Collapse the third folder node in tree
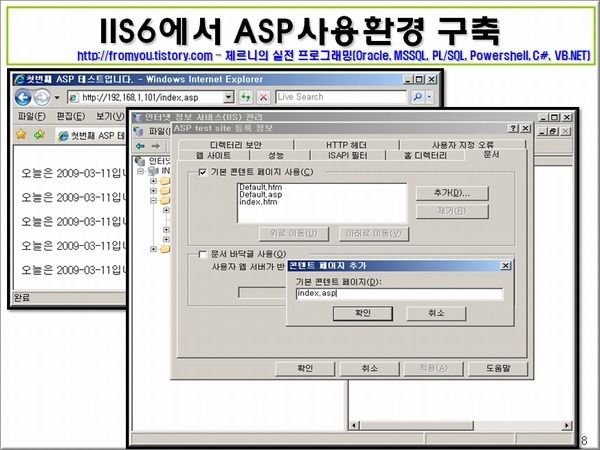This screenshot has width=600, height=450. click(x=153, y=200)
